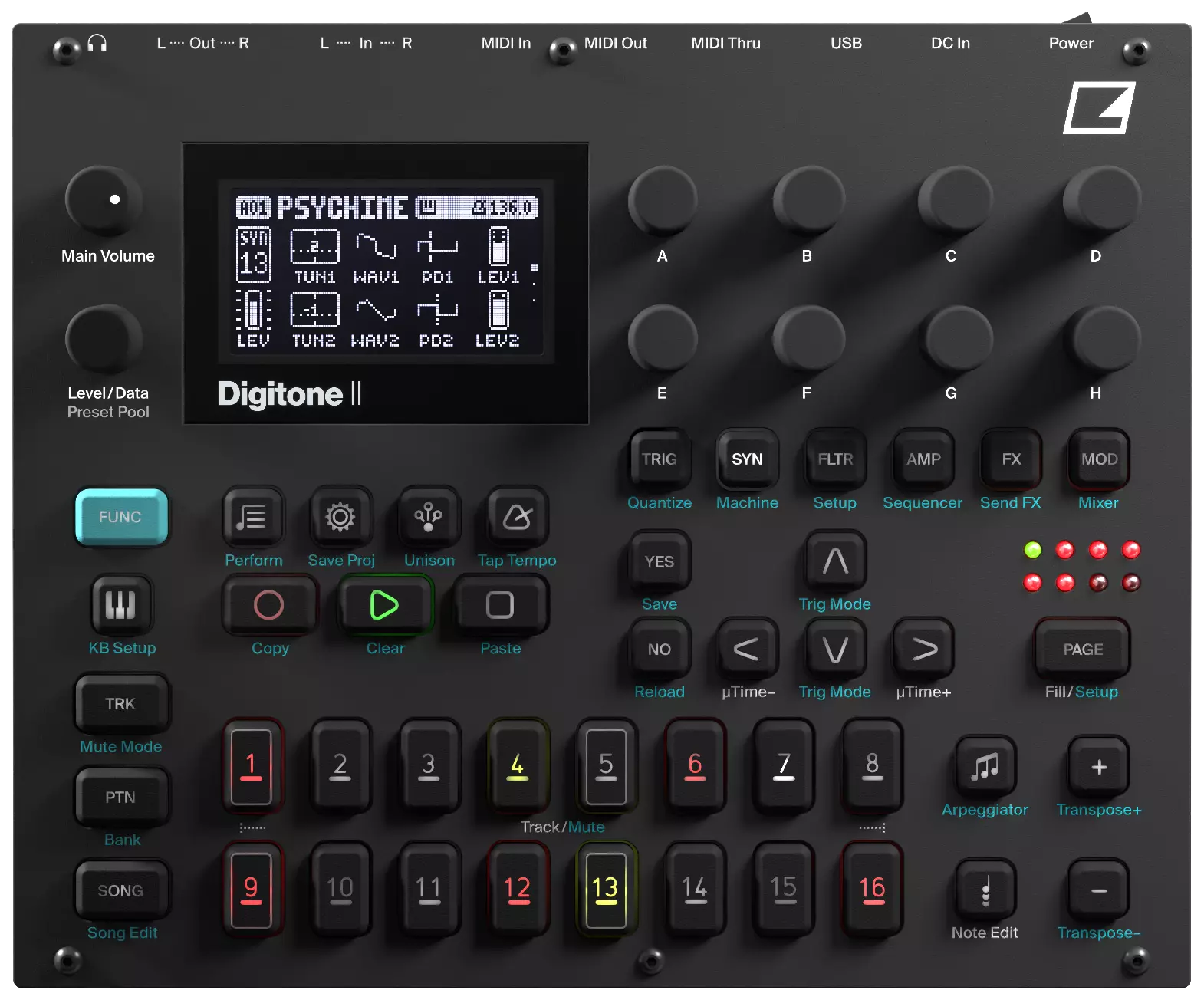Select the FX parameter page
This screenshot has width=1204, height=1000.
click(1011, 459)
